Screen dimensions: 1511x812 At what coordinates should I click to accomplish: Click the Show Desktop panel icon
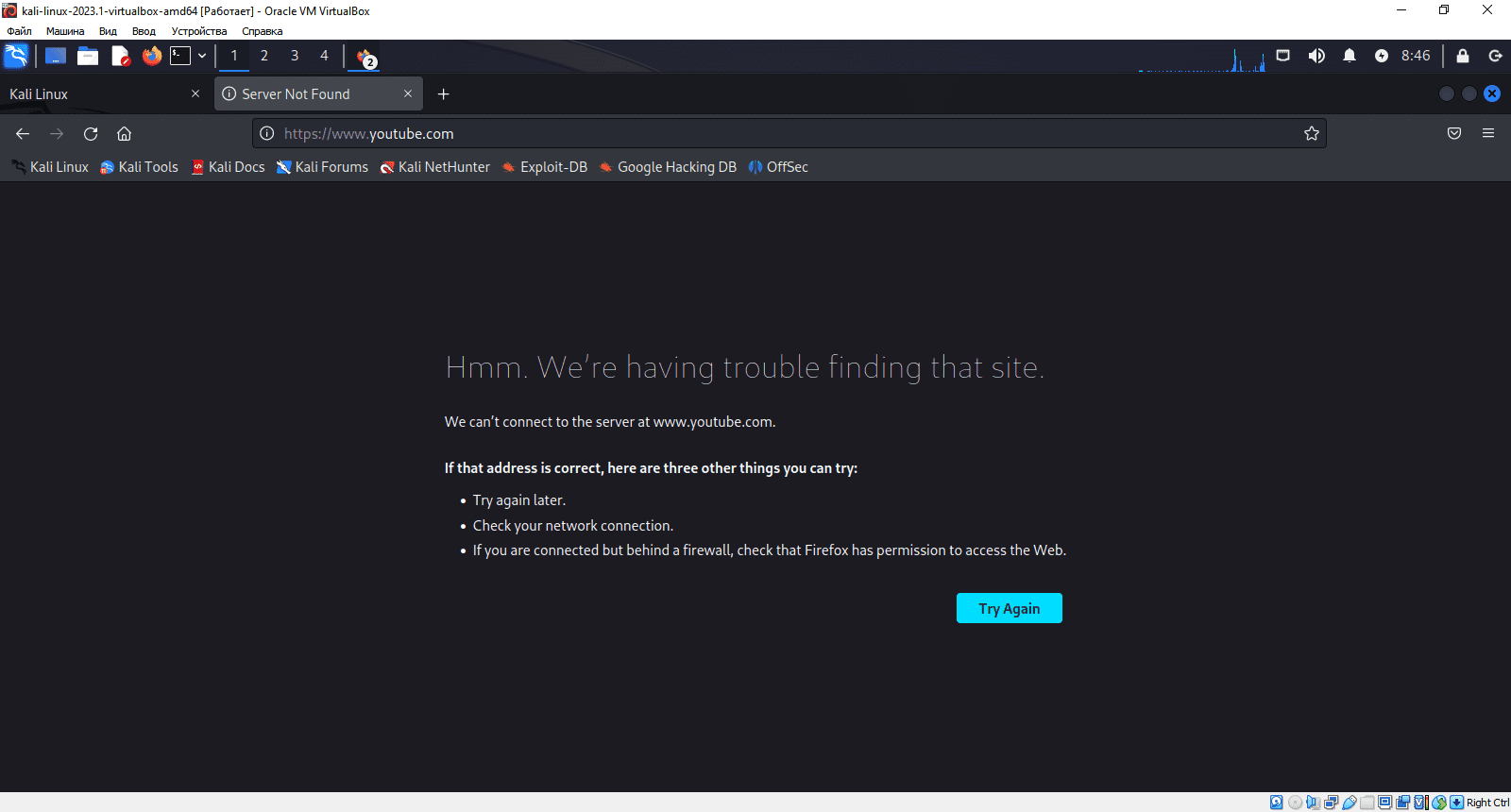56,56
